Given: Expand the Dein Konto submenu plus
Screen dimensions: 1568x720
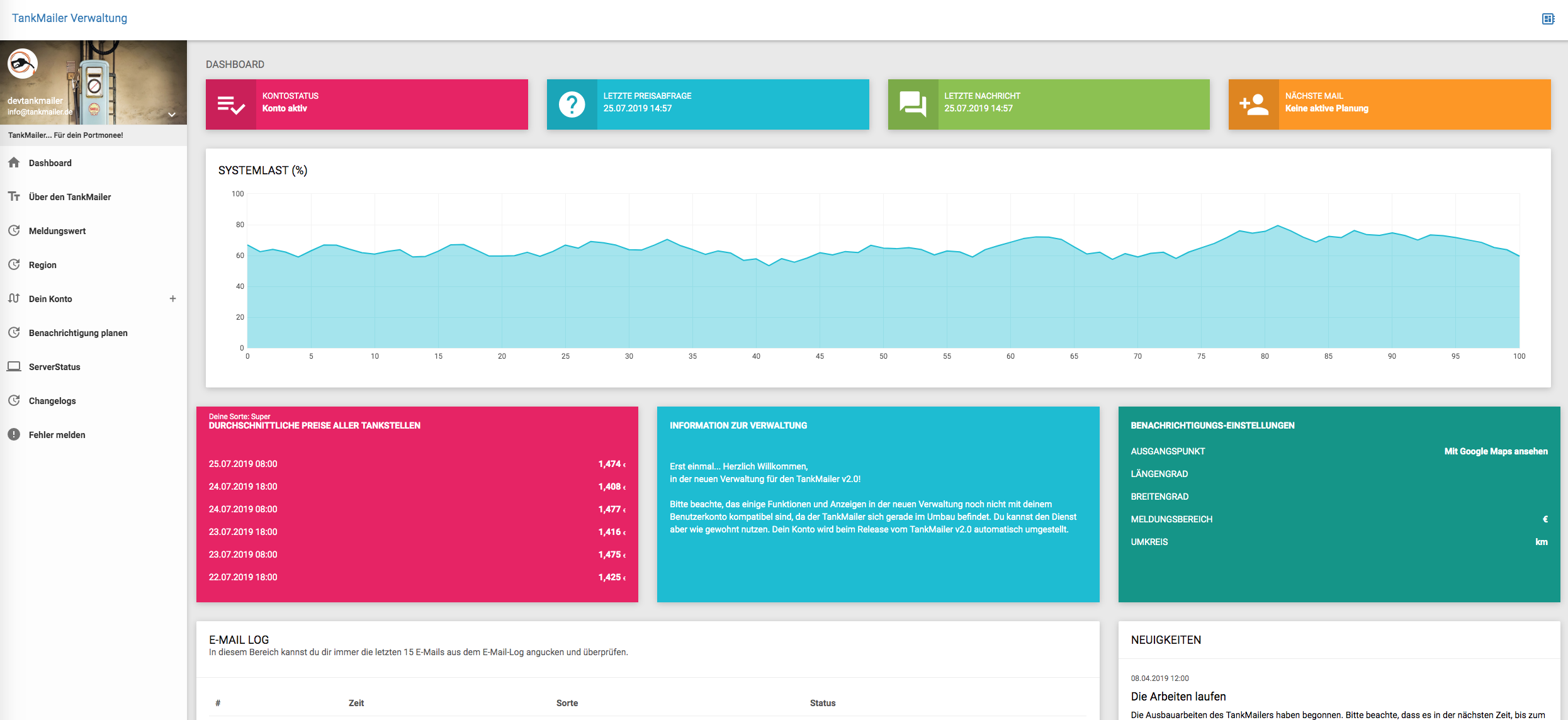Looking at the screenshot, I should [172, 298].
